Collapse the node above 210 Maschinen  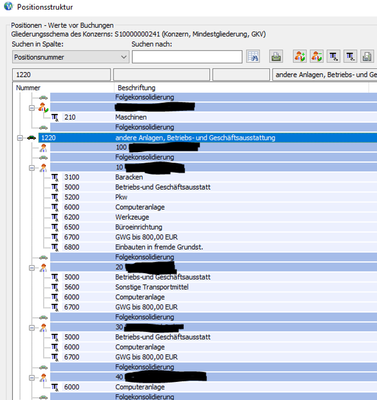point(32,108)
